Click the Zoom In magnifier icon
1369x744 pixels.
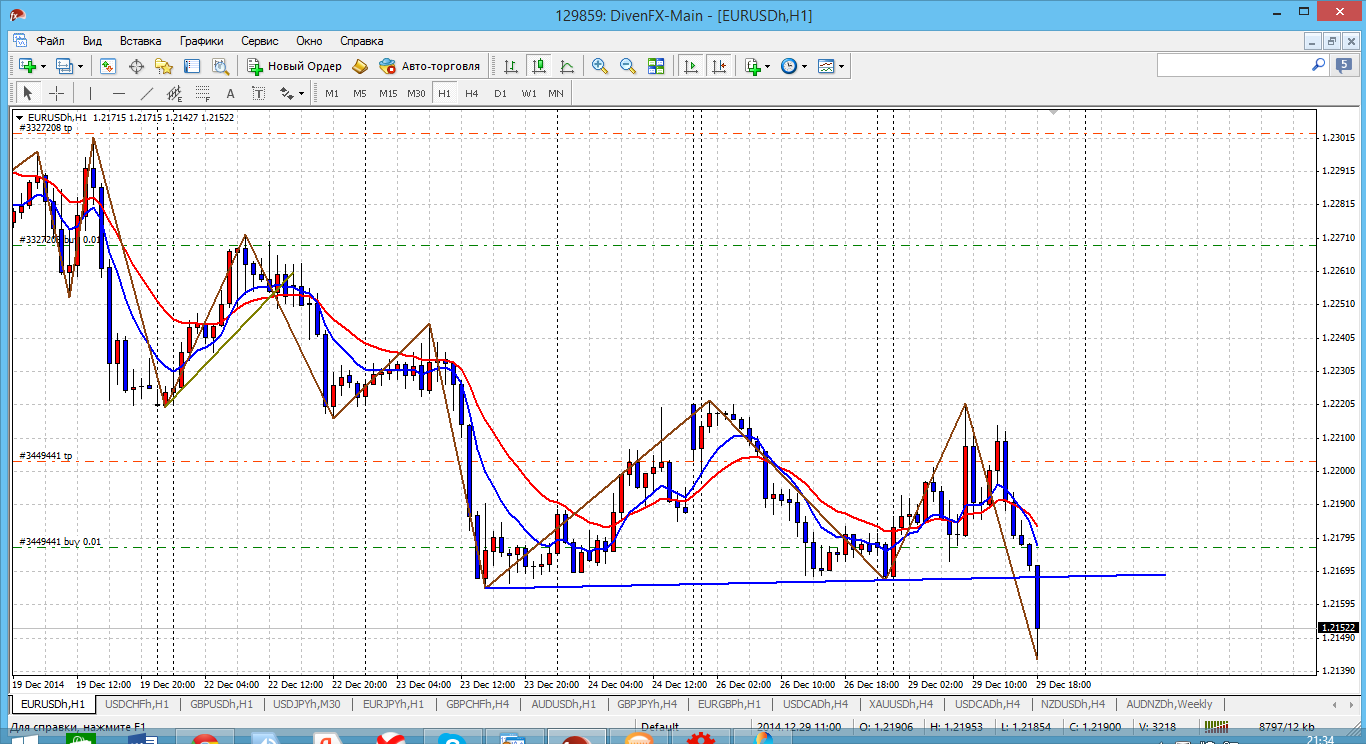[600, 66]
